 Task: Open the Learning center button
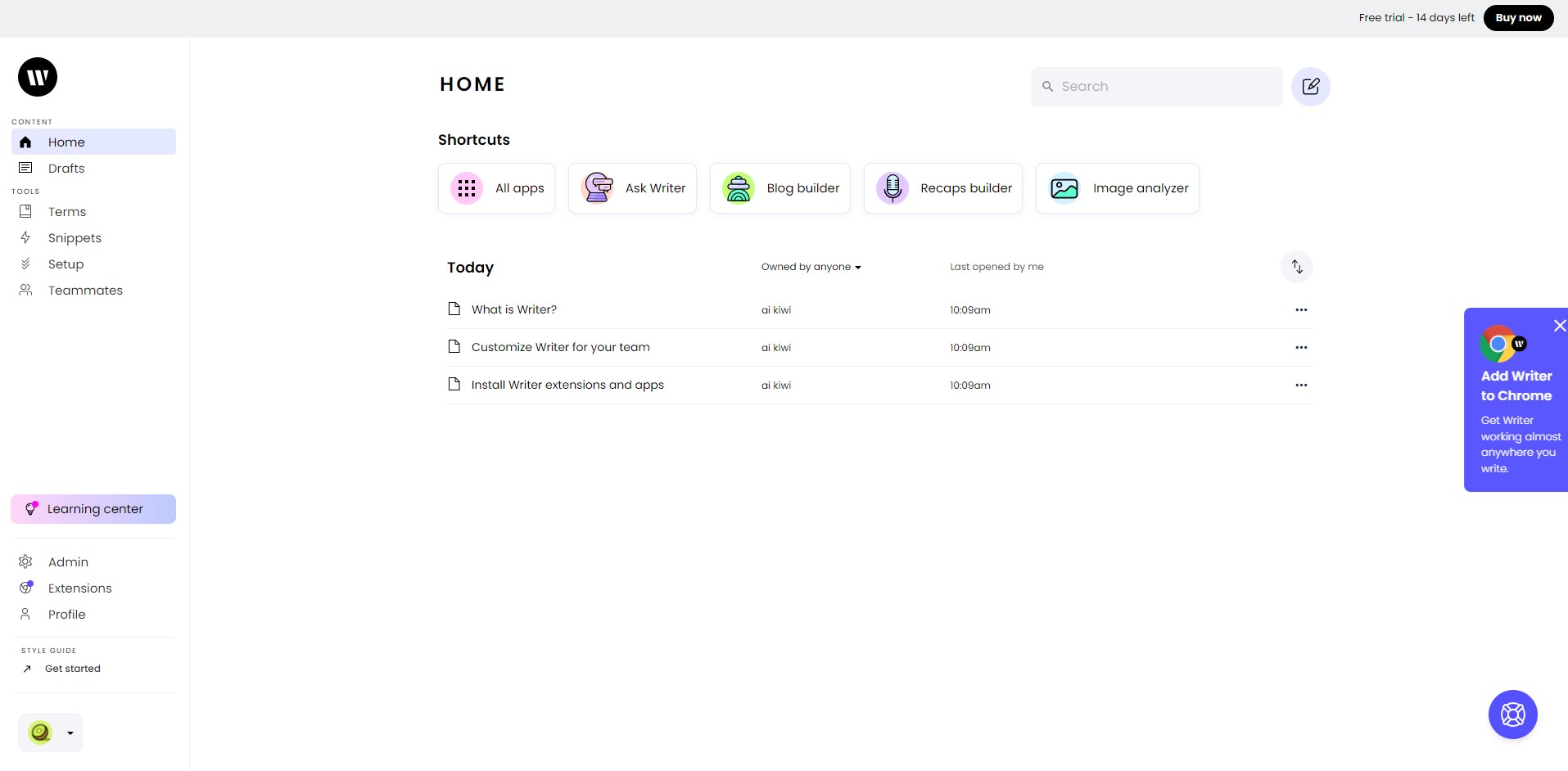point(93,509)
